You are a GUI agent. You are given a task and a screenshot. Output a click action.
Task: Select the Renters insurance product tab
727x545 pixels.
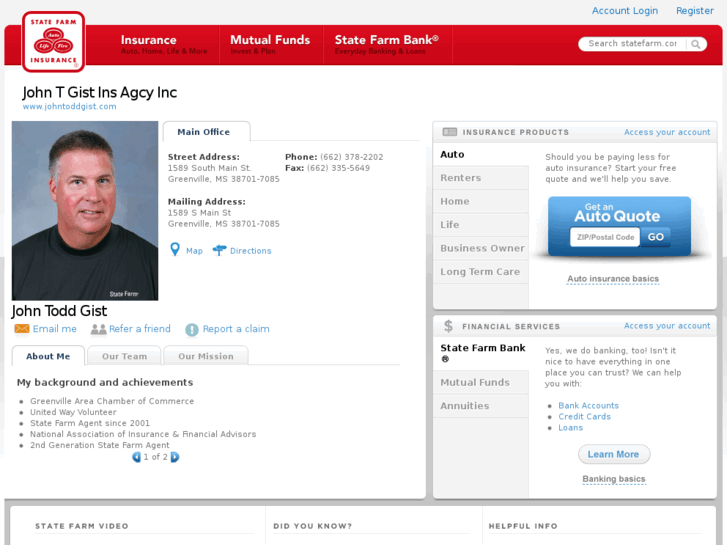point(481,178)
